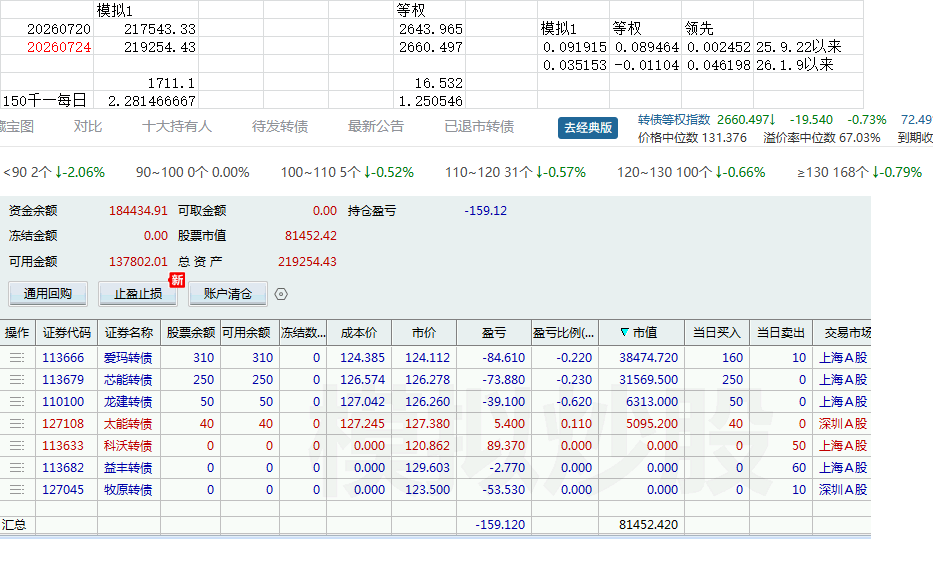Click the 科沃转债 name cell
The width and height of the screenshot is (941, 582).
tap(128, 446)
